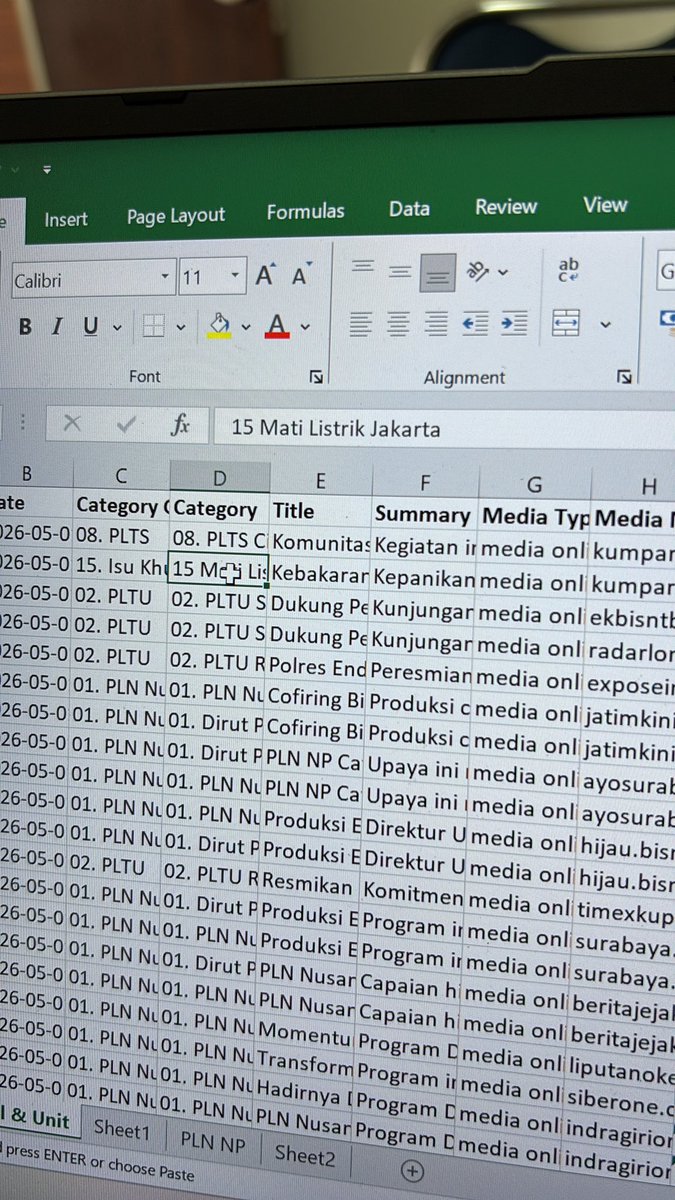Open Underline style dropdown arrow

point(117,328)
